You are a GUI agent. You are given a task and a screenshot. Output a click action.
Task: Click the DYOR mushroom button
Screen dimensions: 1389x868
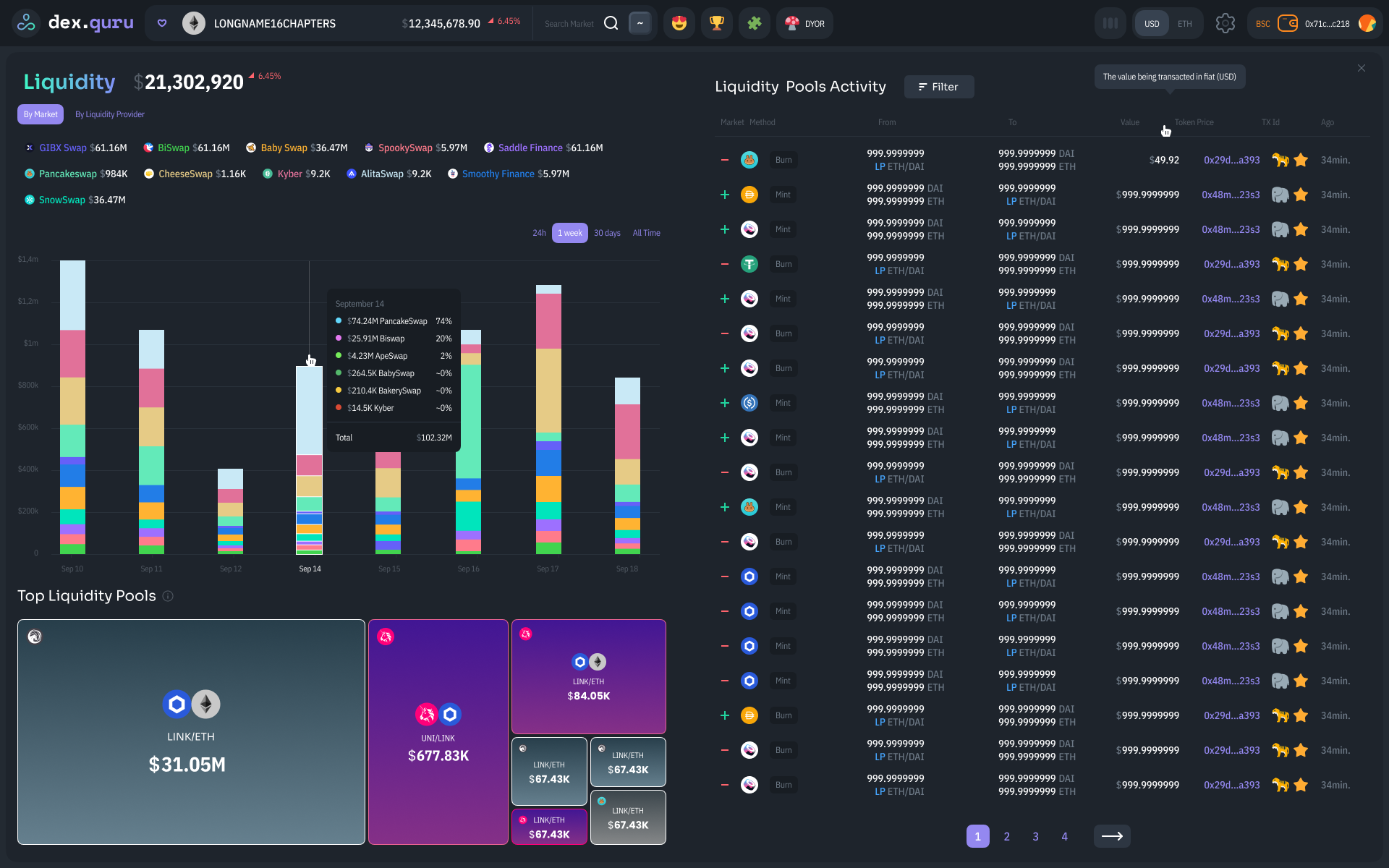(x=805, y=23)
